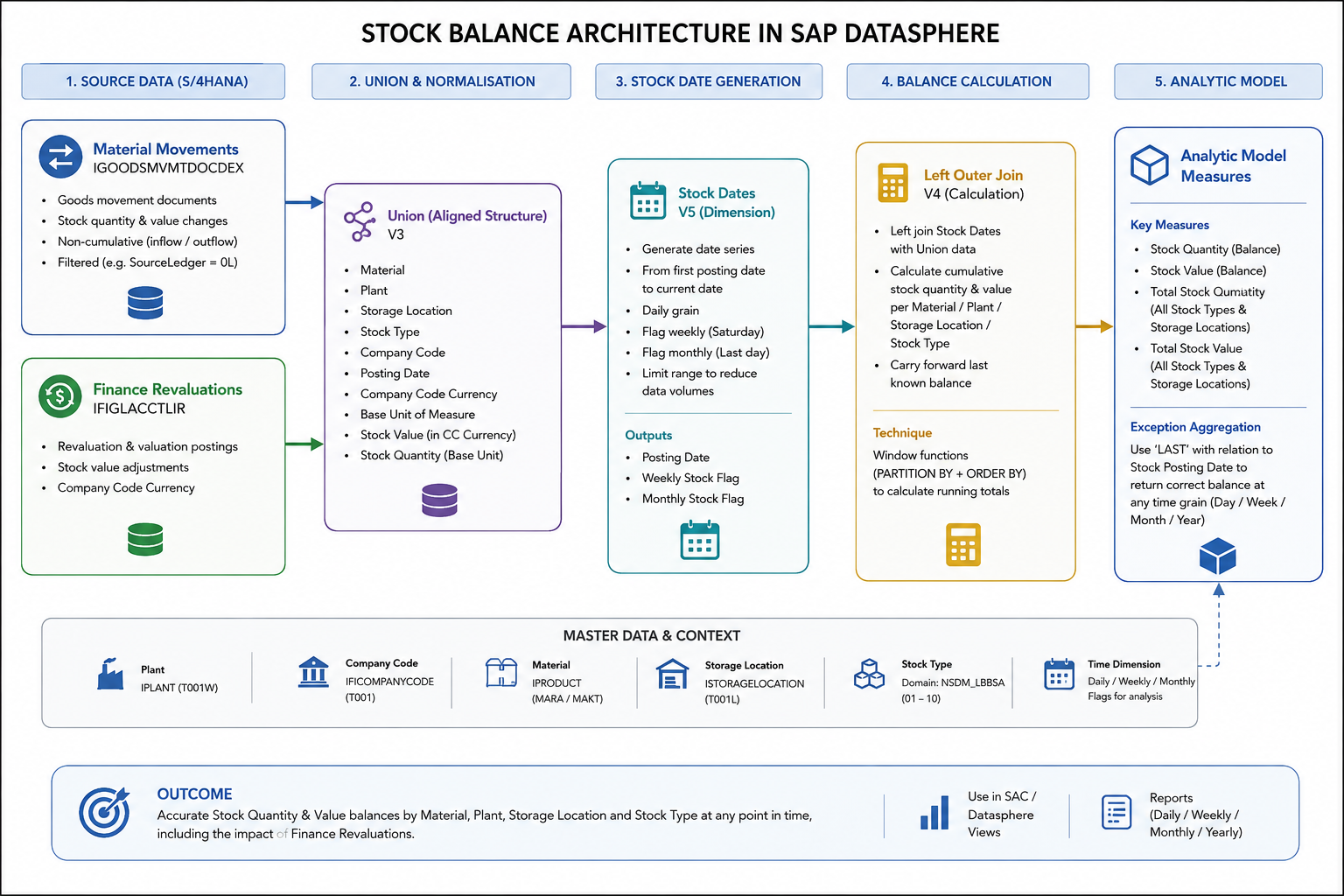Image resolution: width=1344 pixels, height=896 pixels.
Task: Select the 1. SOURCE DATA (S/4HANA) header
Action: point(153,81)
